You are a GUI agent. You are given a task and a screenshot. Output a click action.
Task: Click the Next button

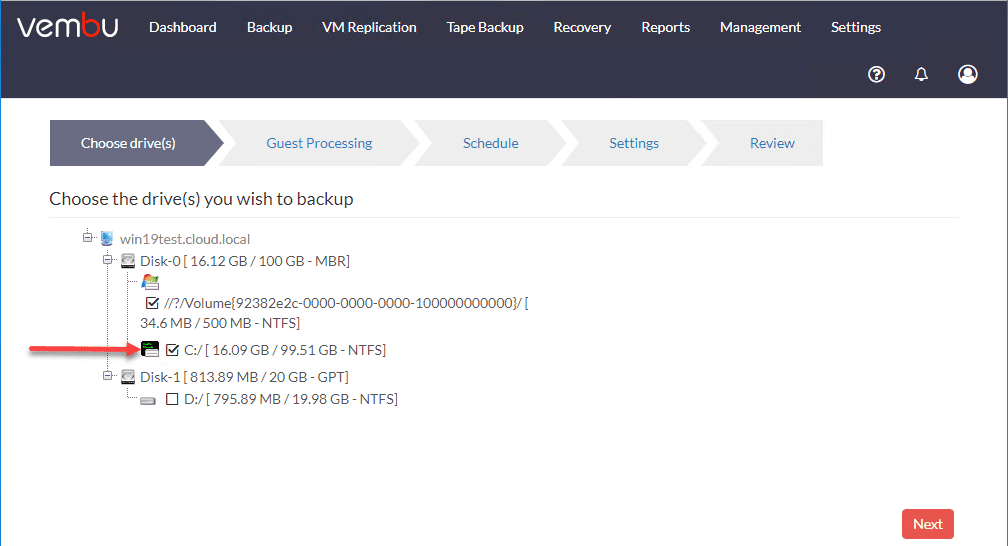(927, 524)
